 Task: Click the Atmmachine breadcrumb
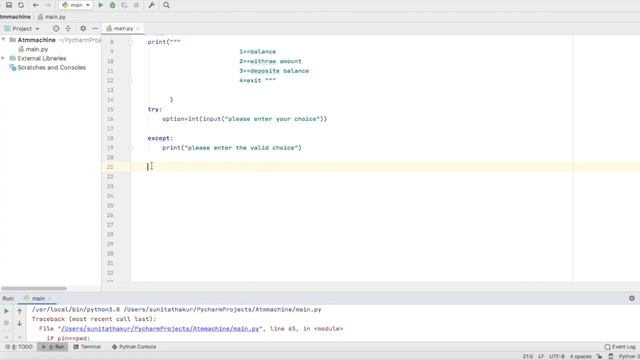(15, 17)
